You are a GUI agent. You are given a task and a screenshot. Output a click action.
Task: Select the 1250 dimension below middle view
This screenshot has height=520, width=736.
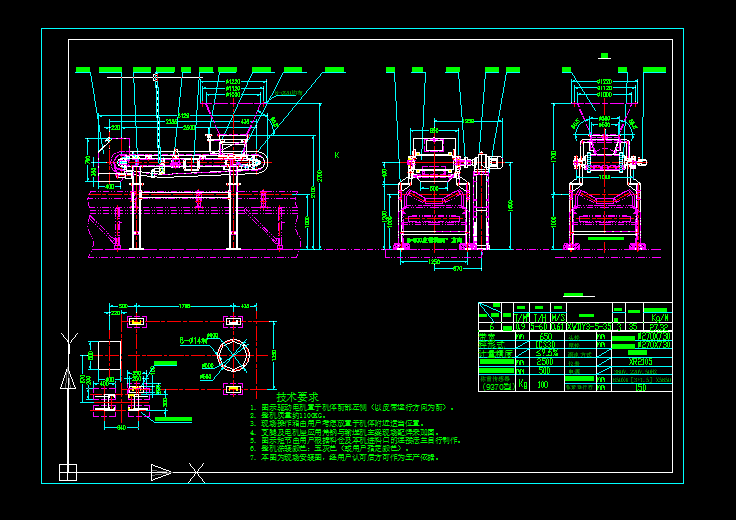(434, 262)
